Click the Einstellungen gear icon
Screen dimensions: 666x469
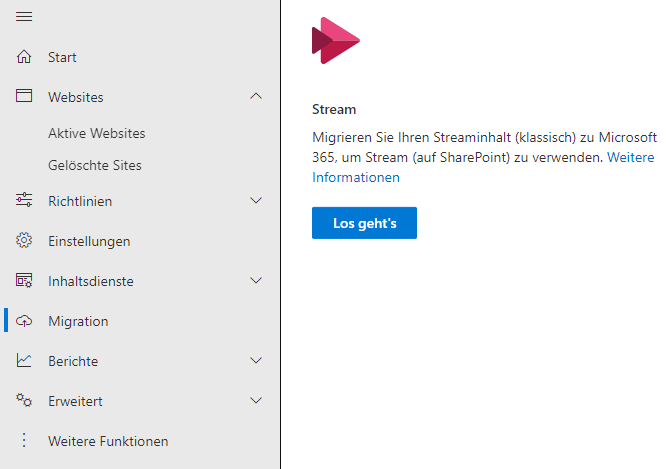24,240
